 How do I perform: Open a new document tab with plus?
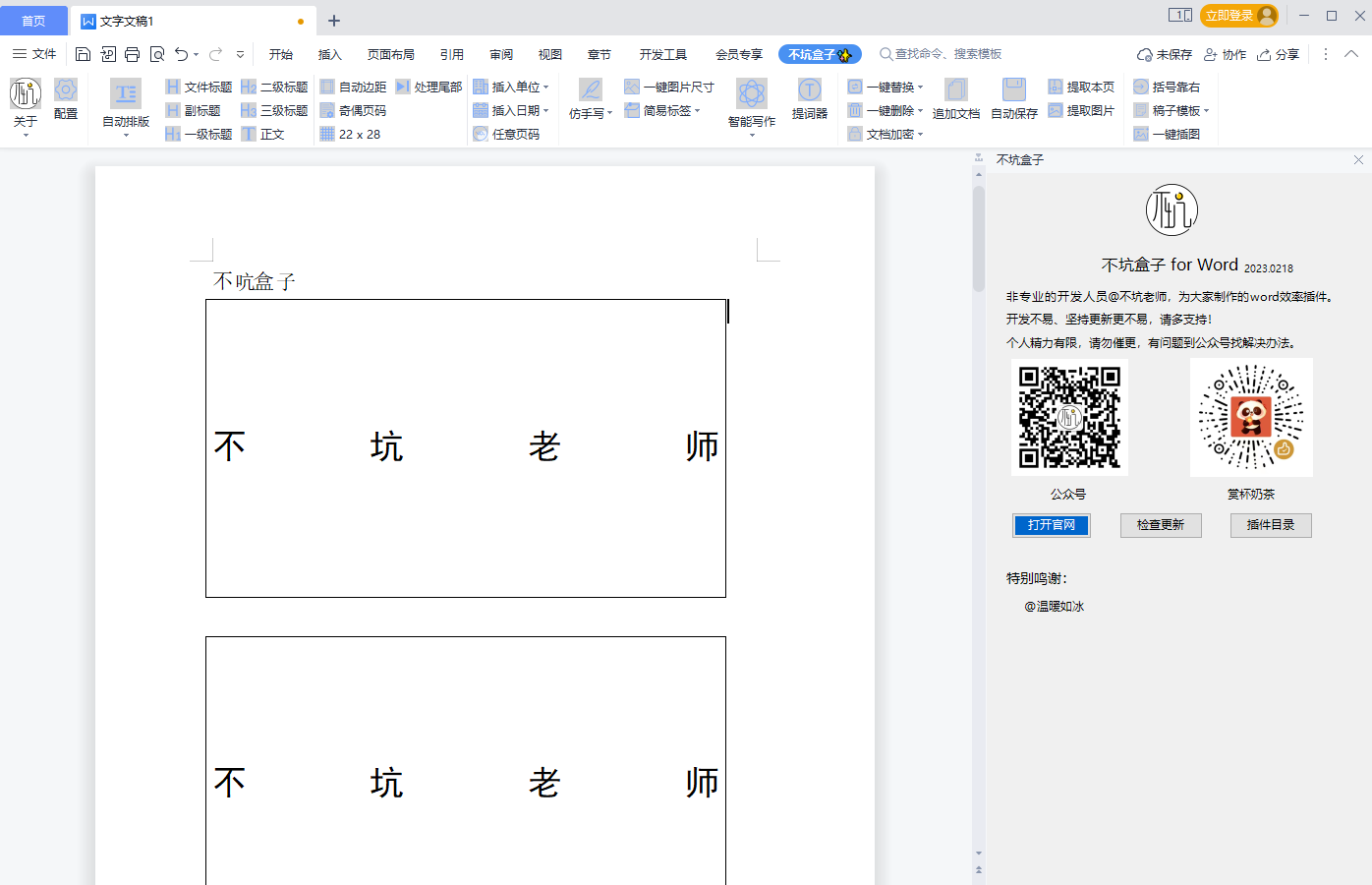[334, 21]
